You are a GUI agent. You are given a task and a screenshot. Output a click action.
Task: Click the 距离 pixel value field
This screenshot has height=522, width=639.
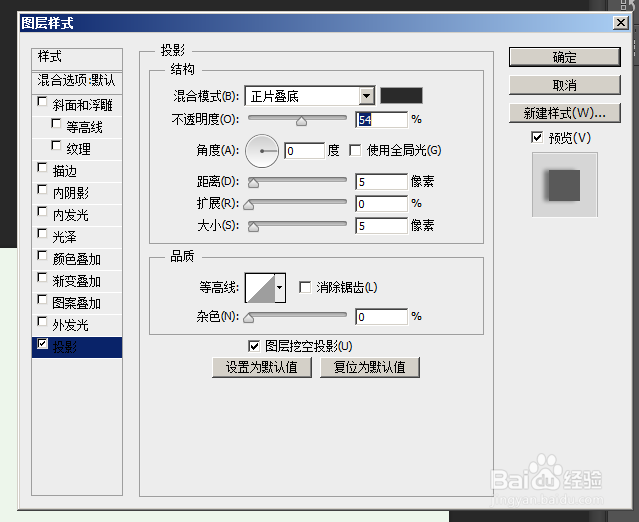(x=381, y=182)
